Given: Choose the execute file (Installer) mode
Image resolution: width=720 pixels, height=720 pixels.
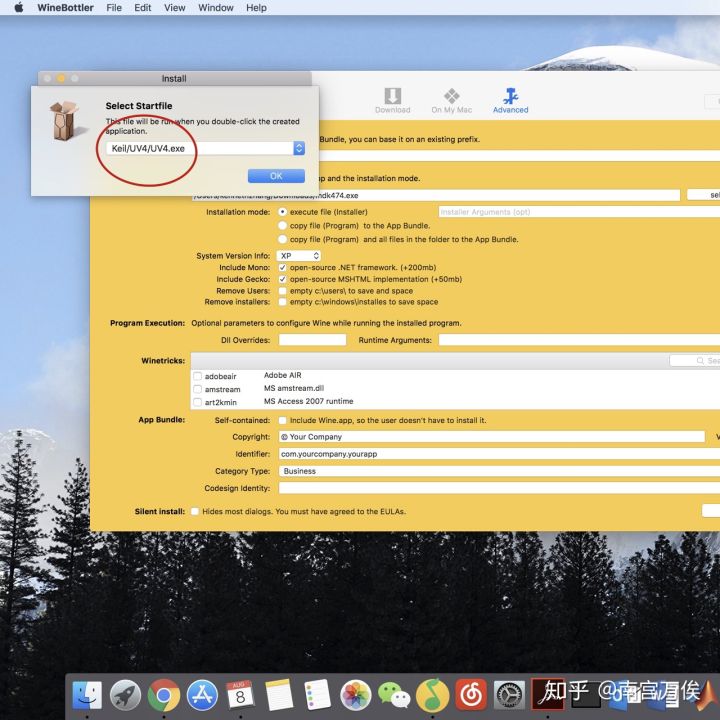Looking at the screenshot, I should [282, 212].
